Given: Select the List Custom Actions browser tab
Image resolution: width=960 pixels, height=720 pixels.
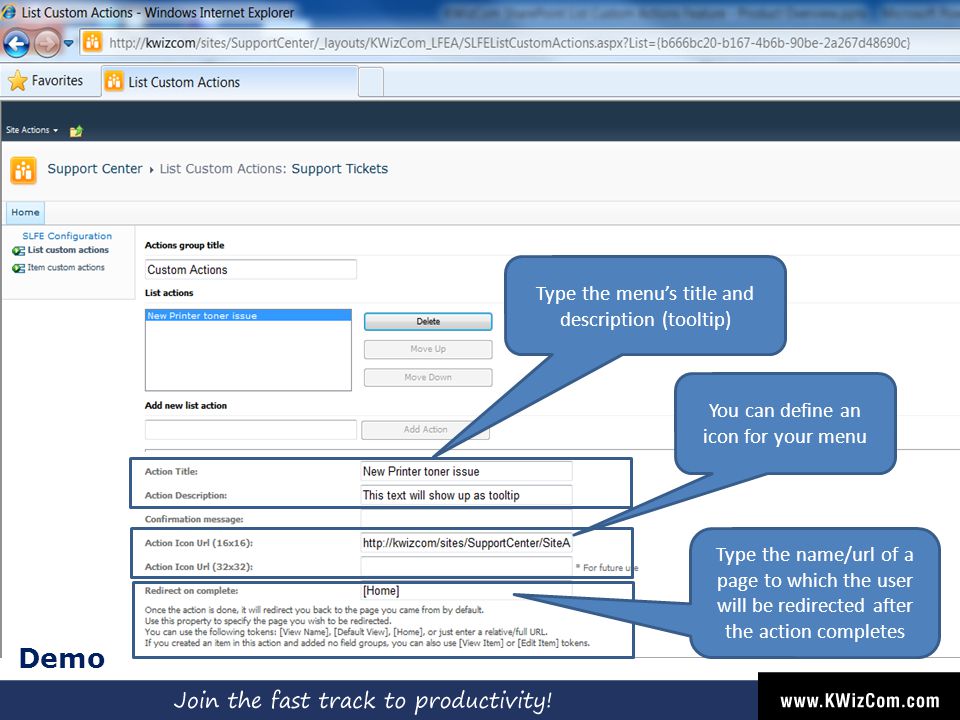Looking at the screenshot, I should 230,82.
